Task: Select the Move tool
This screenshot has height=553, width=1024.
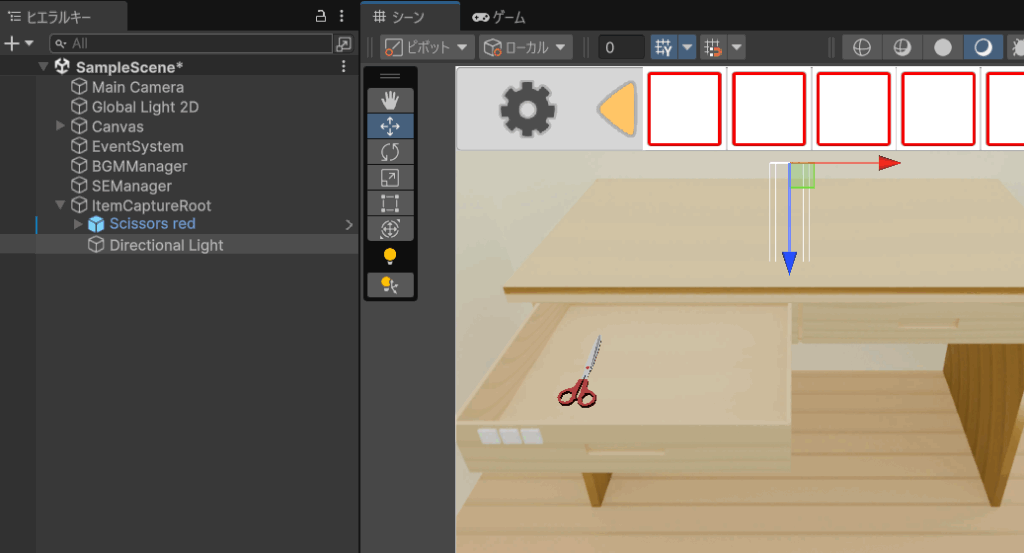Action: pyautogui.click(x=390, y=126)
